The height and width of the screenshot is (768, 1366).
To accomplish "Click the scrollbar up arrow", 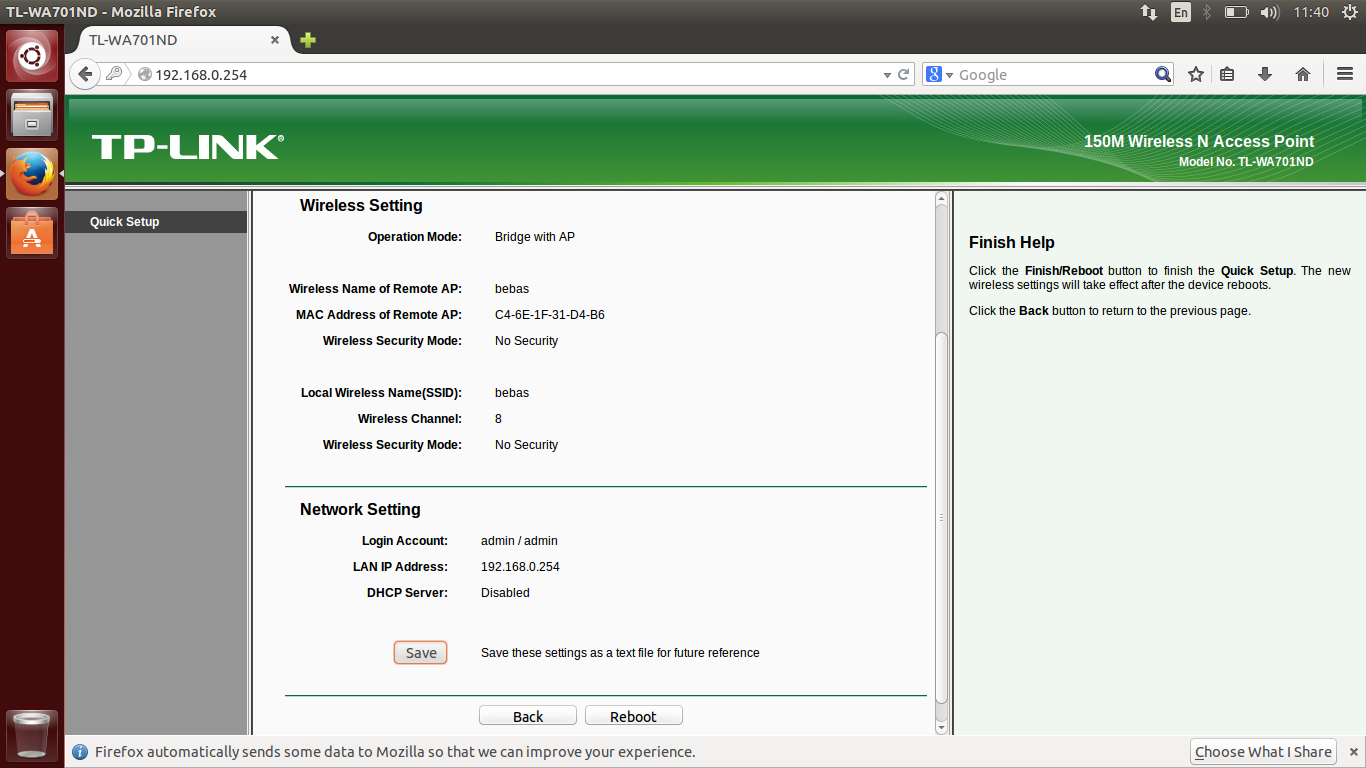I will tap(941, 199).
